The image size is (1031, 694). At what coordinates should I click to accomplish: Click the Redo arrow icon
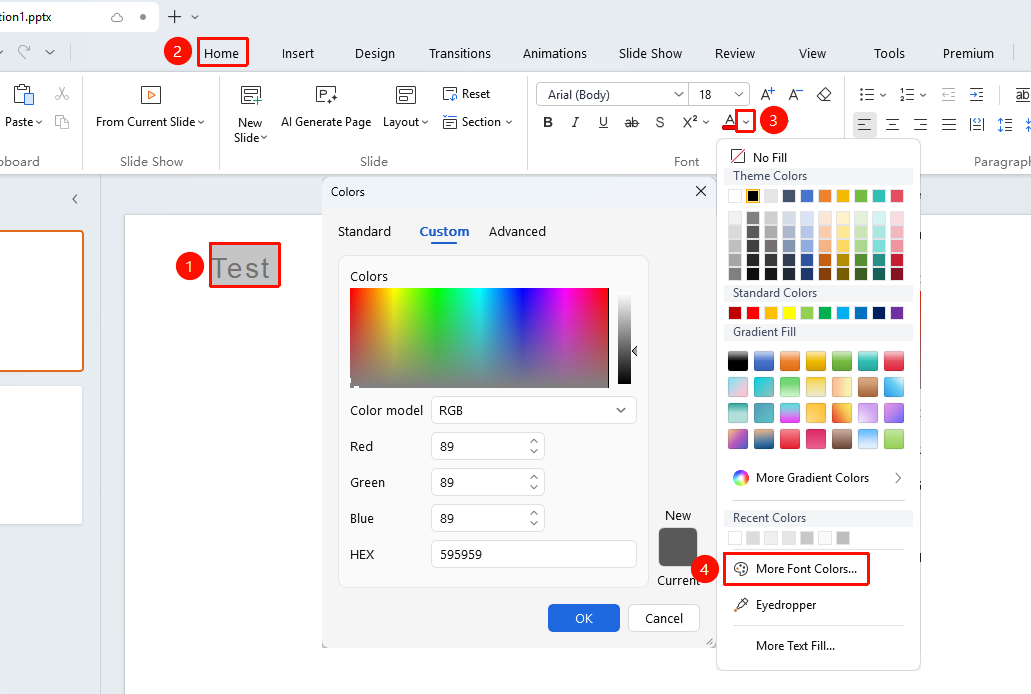tap(24, 52)
